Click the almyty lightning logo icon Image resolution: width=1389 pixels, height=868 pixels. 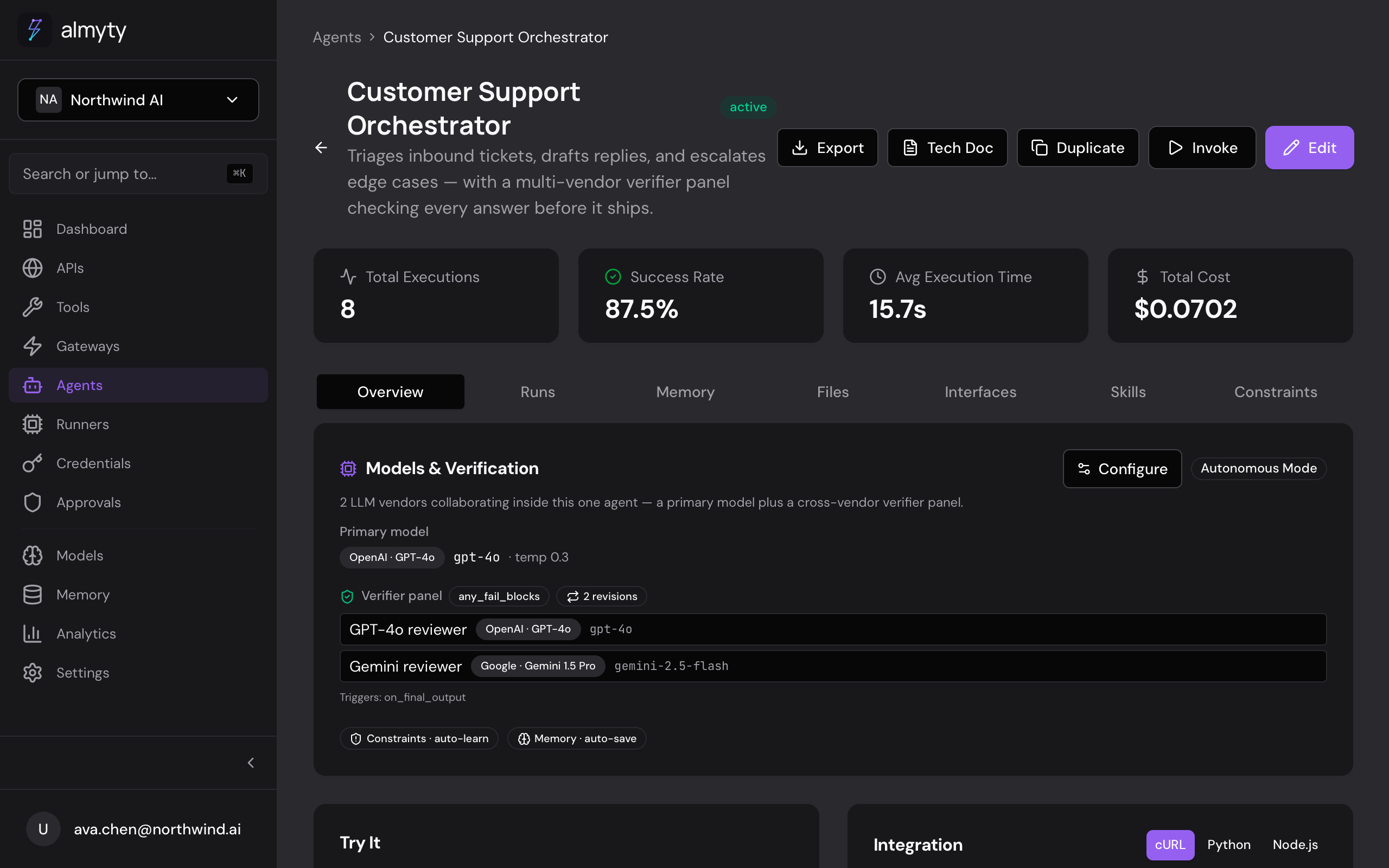(x=34, y=30)
